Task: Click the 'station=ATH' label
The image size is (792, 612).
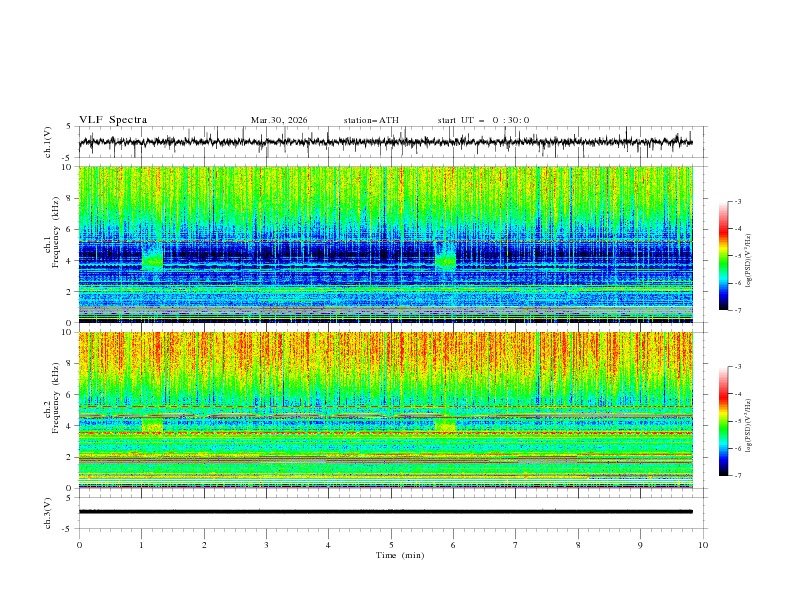Action: (x=371, y=120)
